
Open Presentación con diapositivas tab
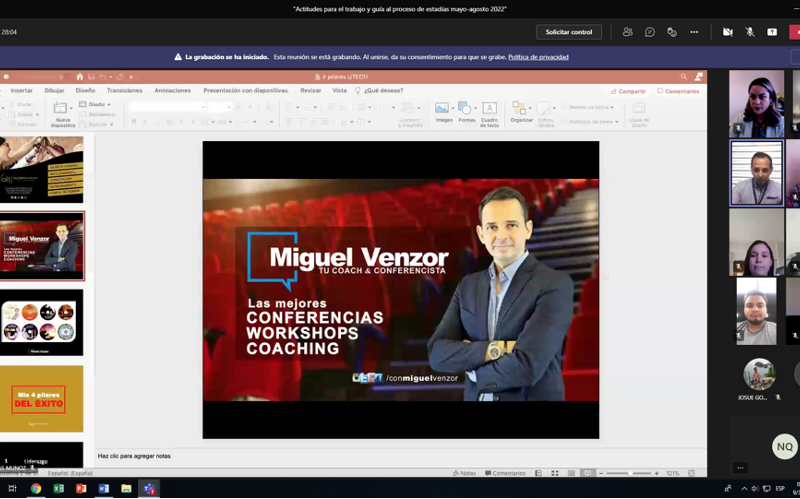point(245,90)
